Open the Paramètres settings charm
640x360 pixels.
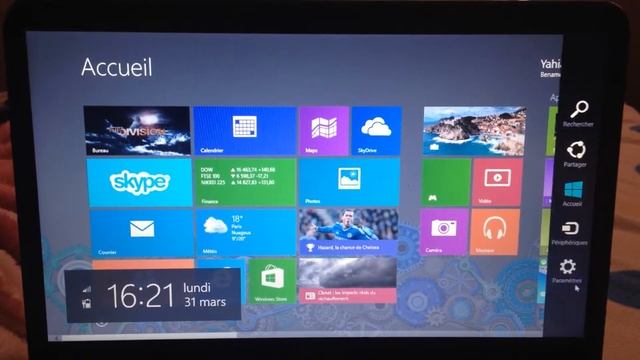[x=567, y=271]
